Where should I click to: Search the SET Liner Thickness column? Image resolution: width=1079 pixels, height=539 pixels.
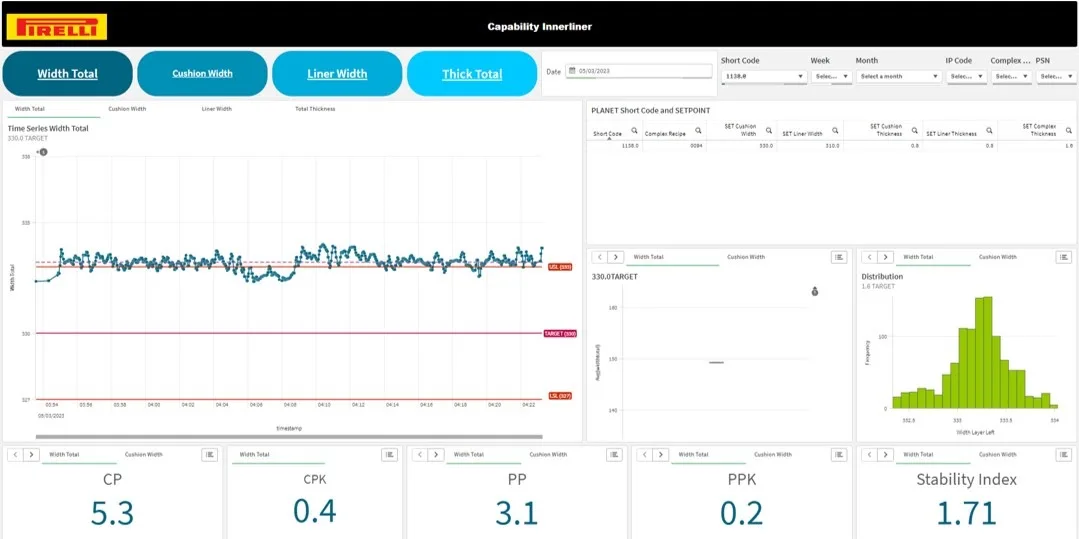(989, 129)
